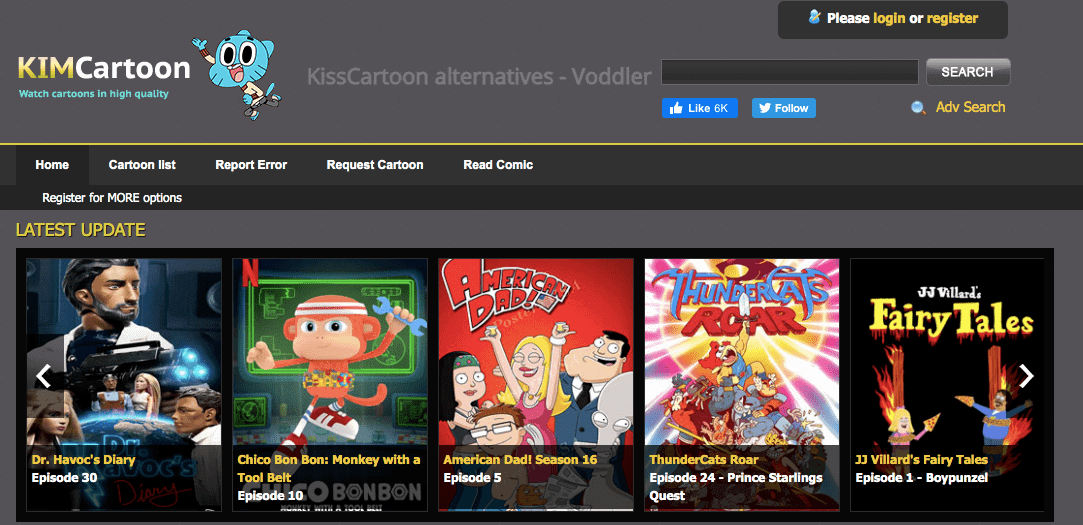Click the American Dad! Season 16 title
Image resolution: width=1083 pixels, height=525 pixels.
(521, 459)
